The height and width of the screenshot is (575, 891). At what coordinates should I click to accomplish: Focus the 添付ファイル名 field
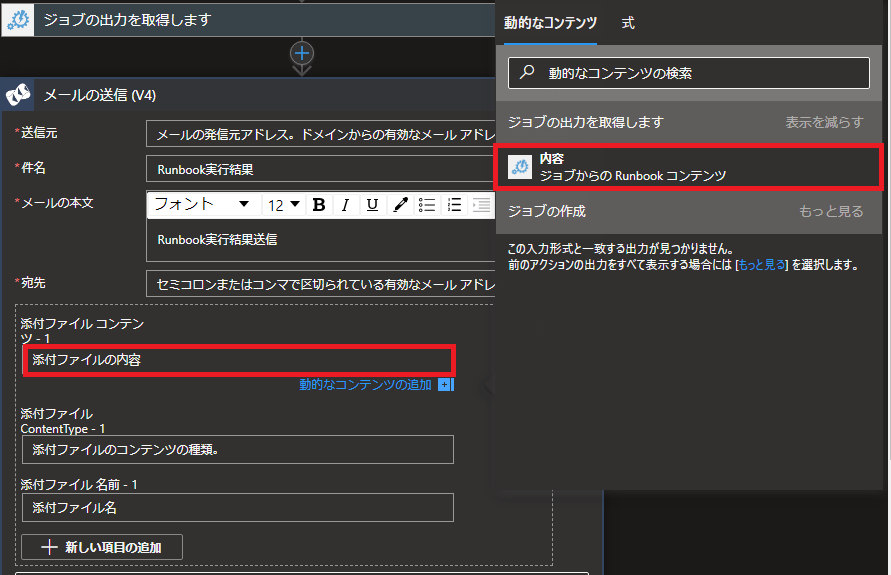pos(238,507)
